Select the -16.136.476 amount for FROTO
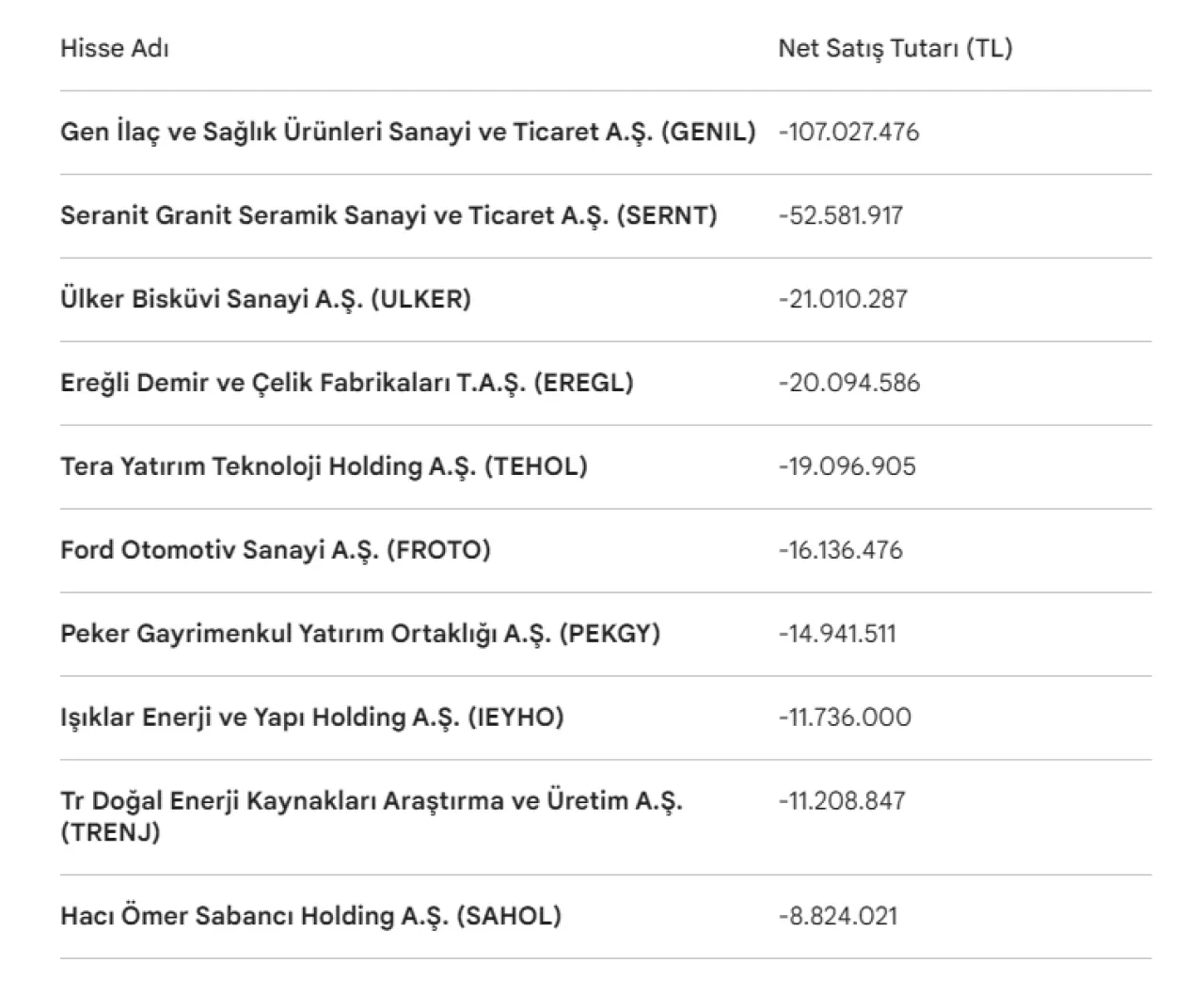Image resolution: width=1204 pixels, height=994 pixels. click(x=840, y=550)
